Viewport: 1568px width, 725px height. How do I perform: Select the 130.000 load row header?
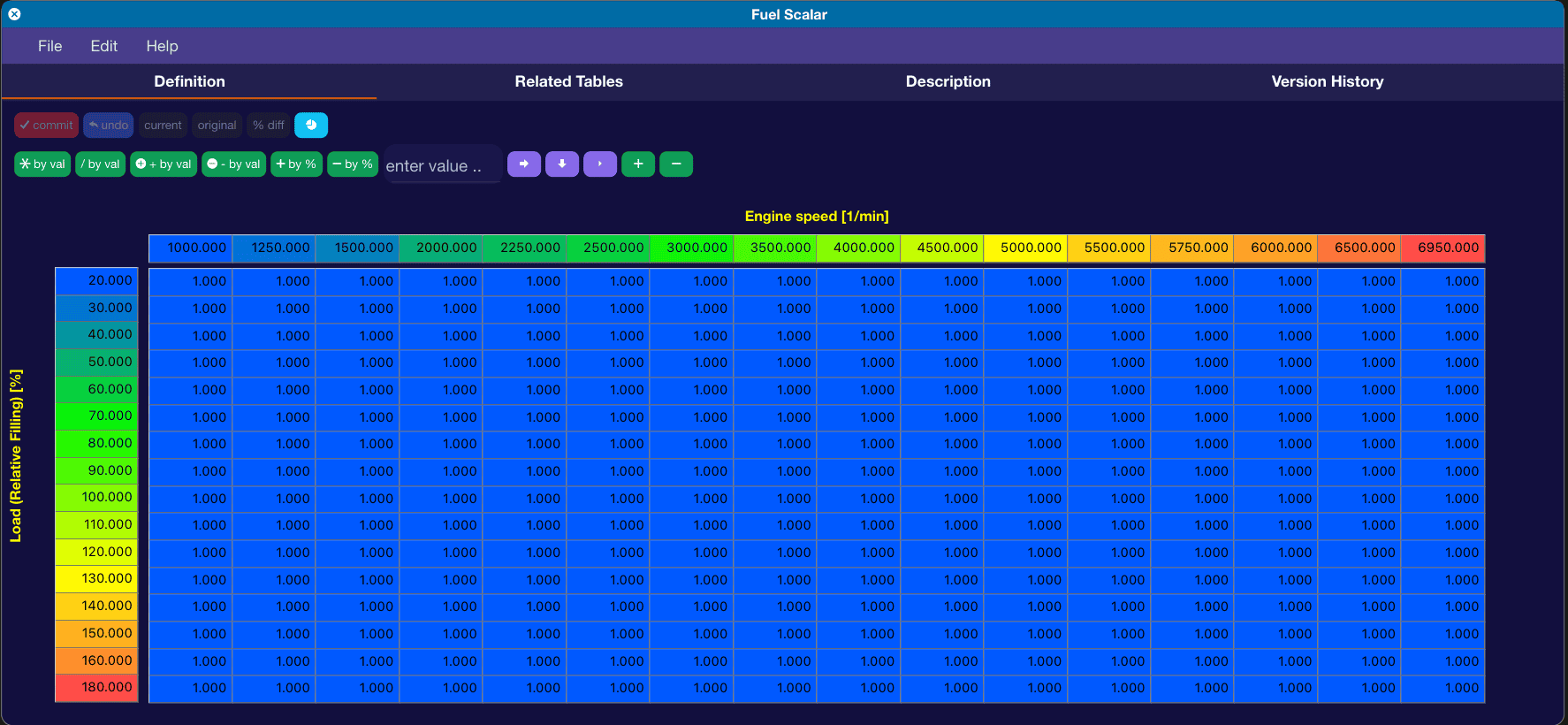[x=96, y=578]
